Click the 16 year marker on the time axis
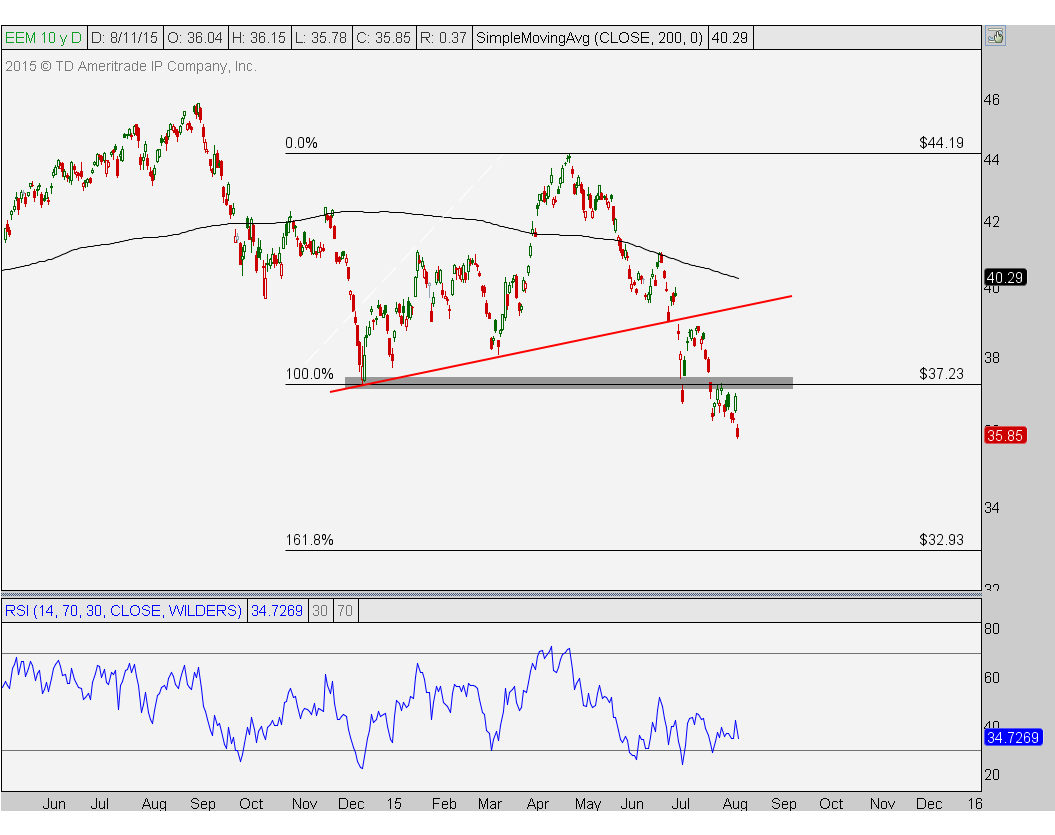Viewport: 1055px width, 835px height. click(975, 803)
